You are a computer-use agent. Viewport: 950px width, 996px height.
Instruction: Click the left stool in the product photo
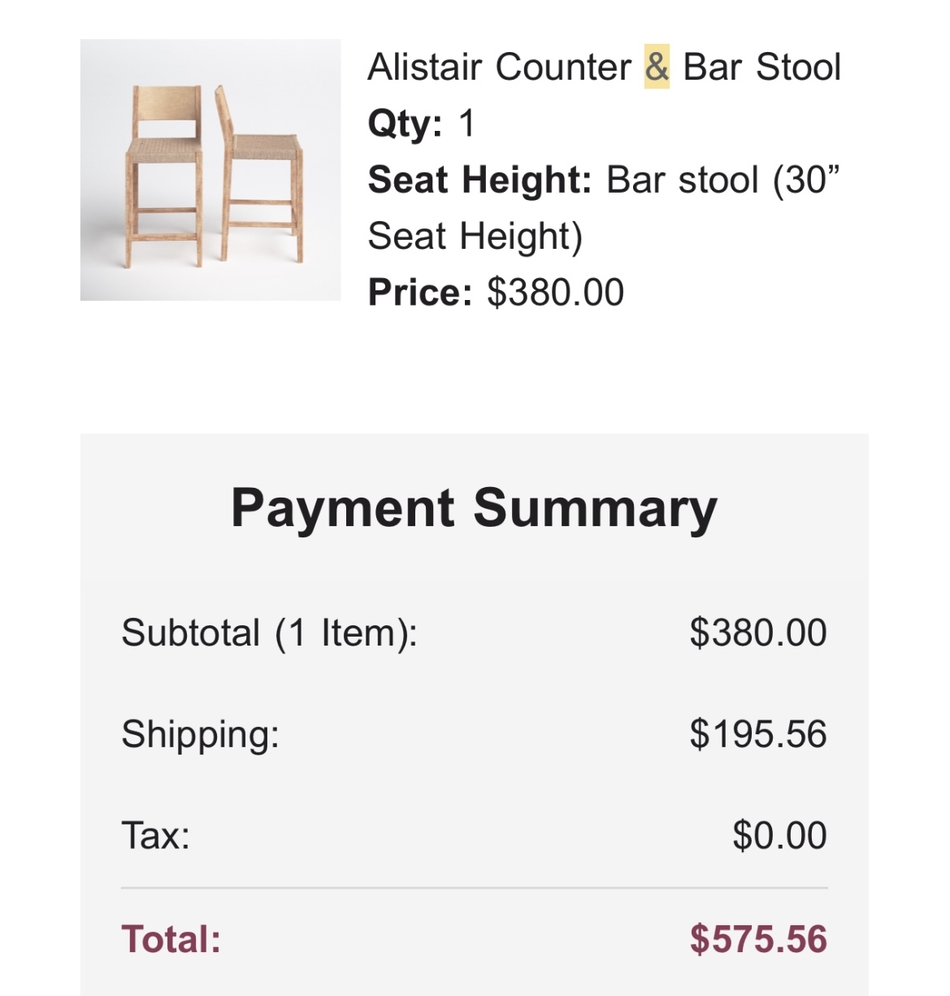(x=165, y=176)
